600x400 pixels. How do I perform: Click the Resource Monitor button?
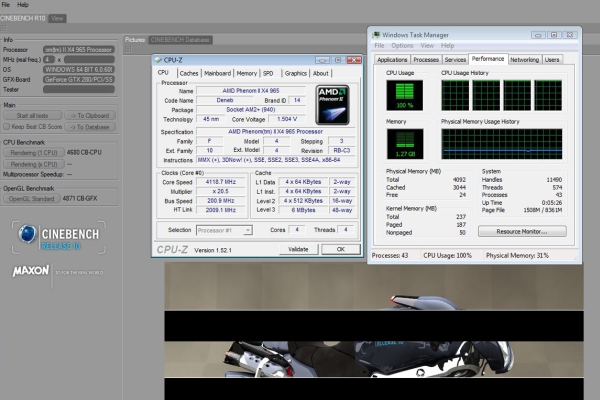click(x=522, y=231)
